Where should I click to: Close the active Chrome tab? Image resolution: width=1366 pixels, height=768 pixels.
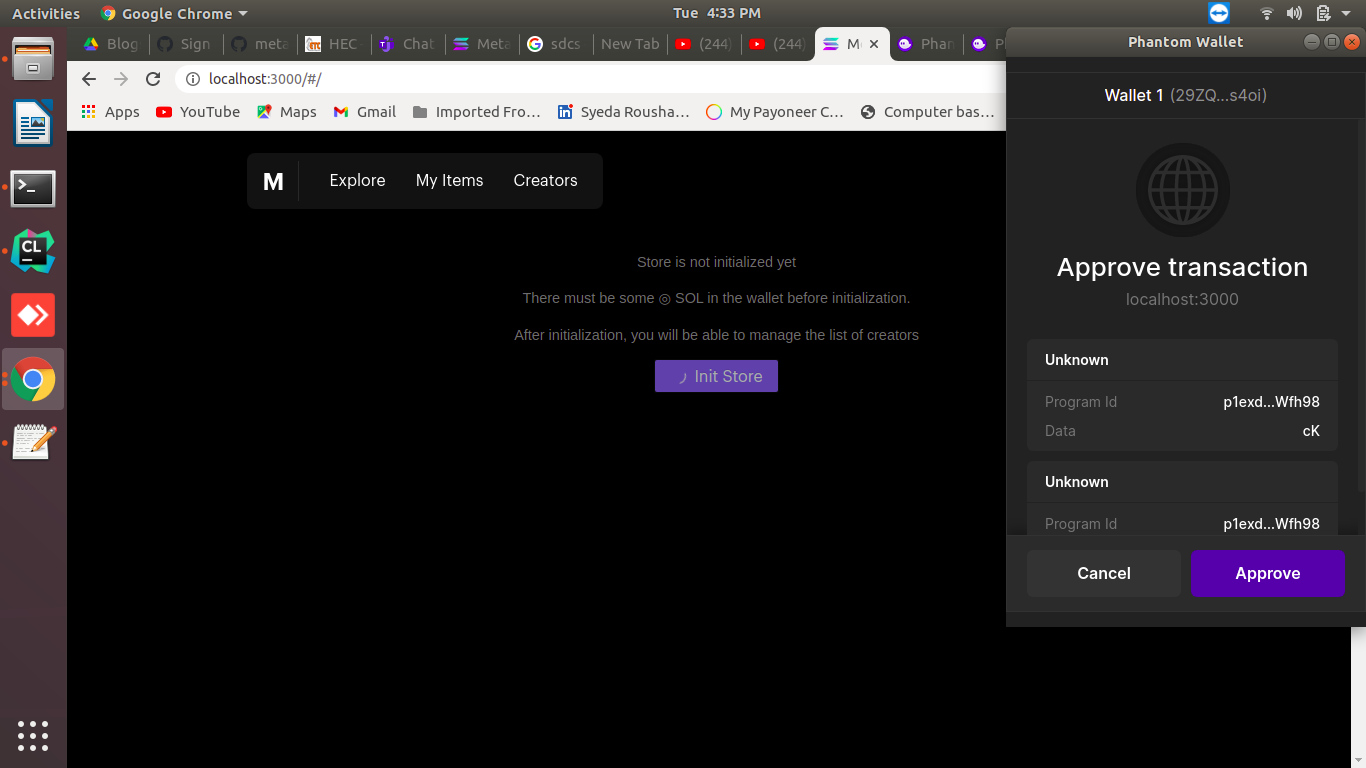point(874,44)
